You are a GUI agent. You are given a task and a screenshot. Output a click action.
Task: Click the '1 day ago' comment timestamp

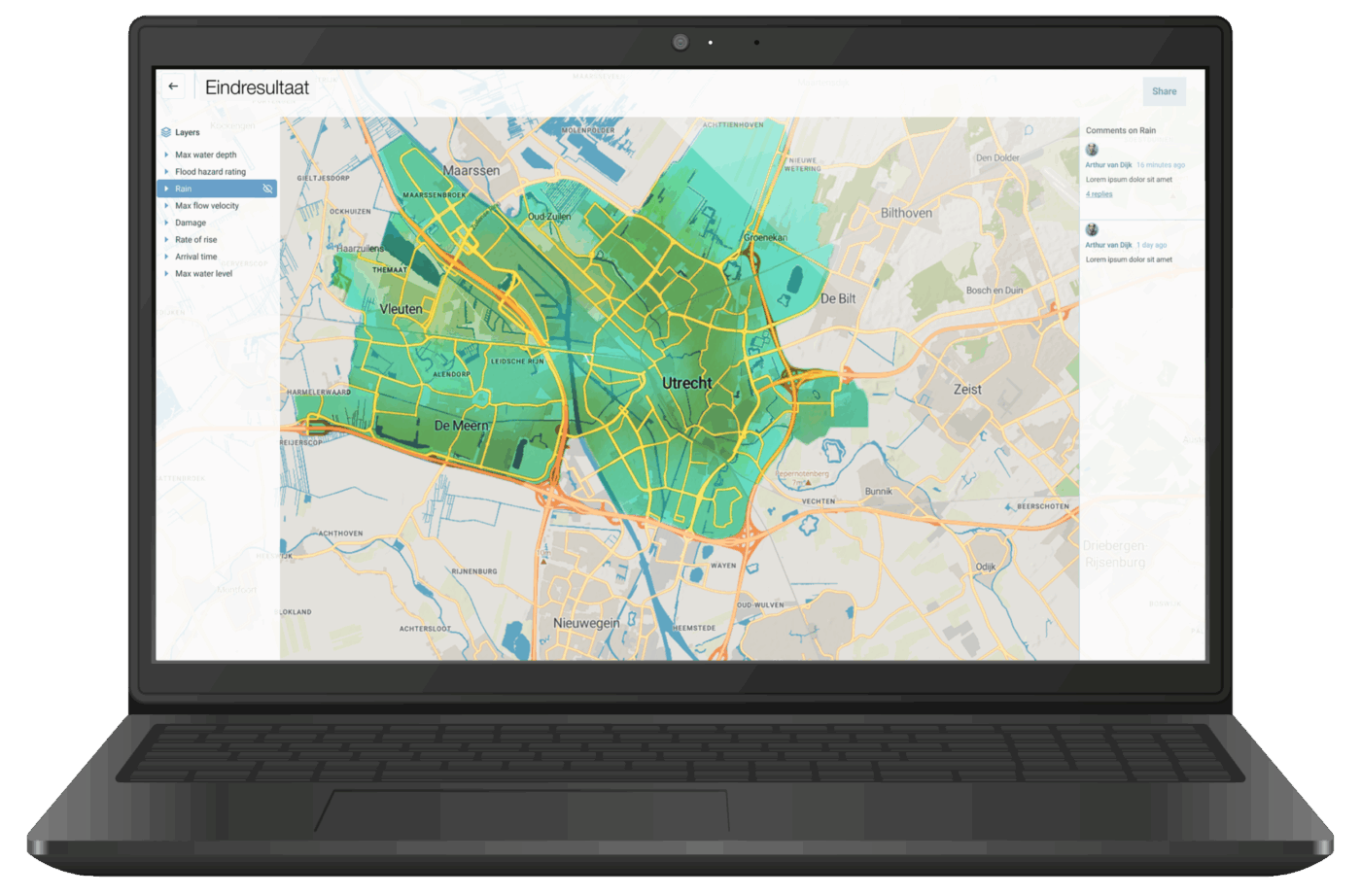pos(1152,245)
